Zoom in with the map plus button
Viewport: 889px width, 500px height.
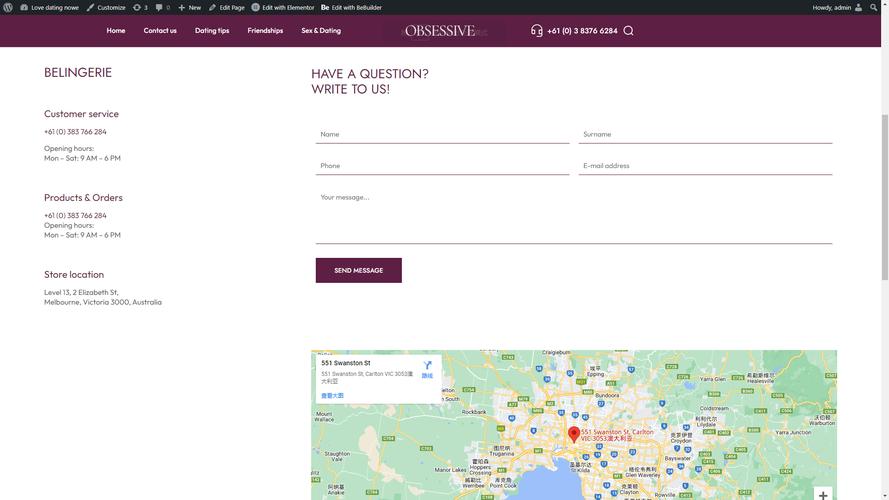point(823,495)
